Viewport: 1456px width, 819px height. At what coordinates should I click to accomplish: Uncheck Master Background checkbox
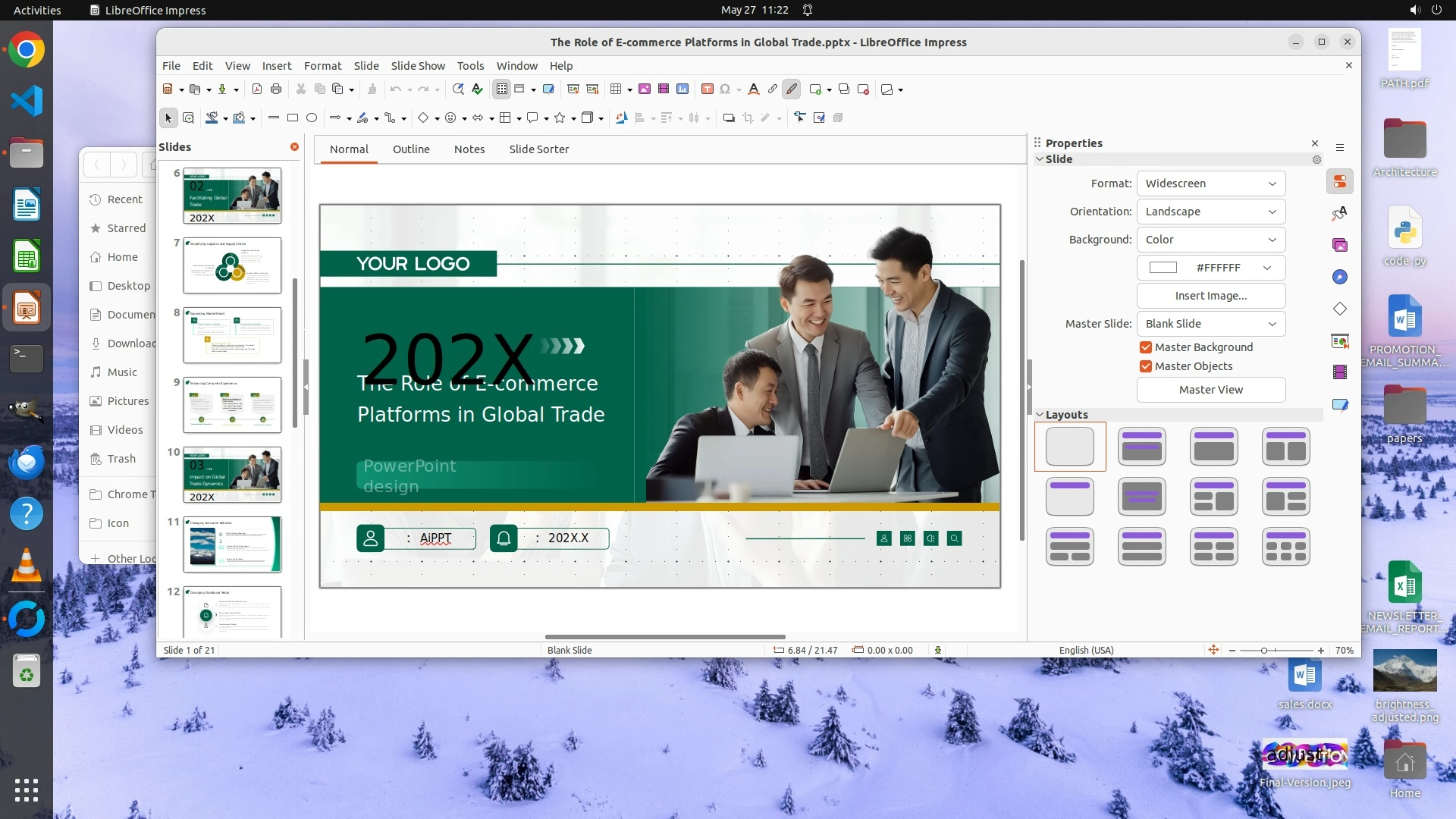pyautogui.click(x=1146, y=347)
